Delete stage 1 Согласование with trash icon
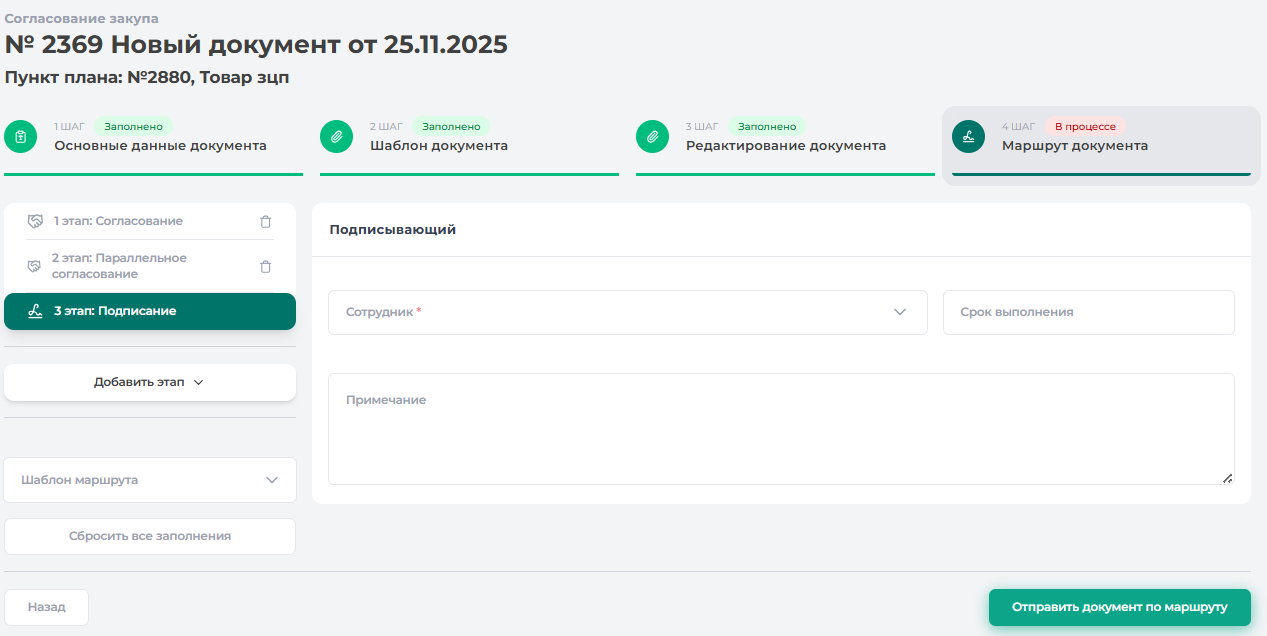Viewport: 1267px width, 636px height. click(x=265, y=222)
